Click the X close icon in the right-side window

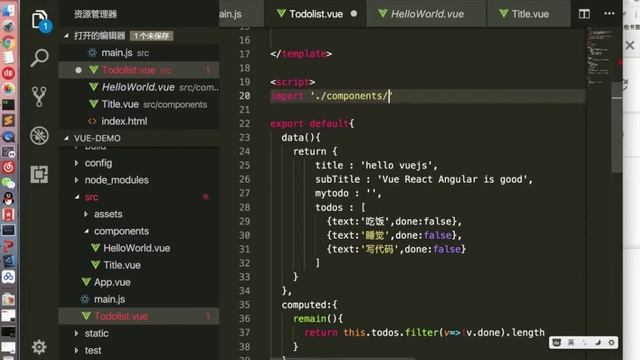(x=630, y=45)
